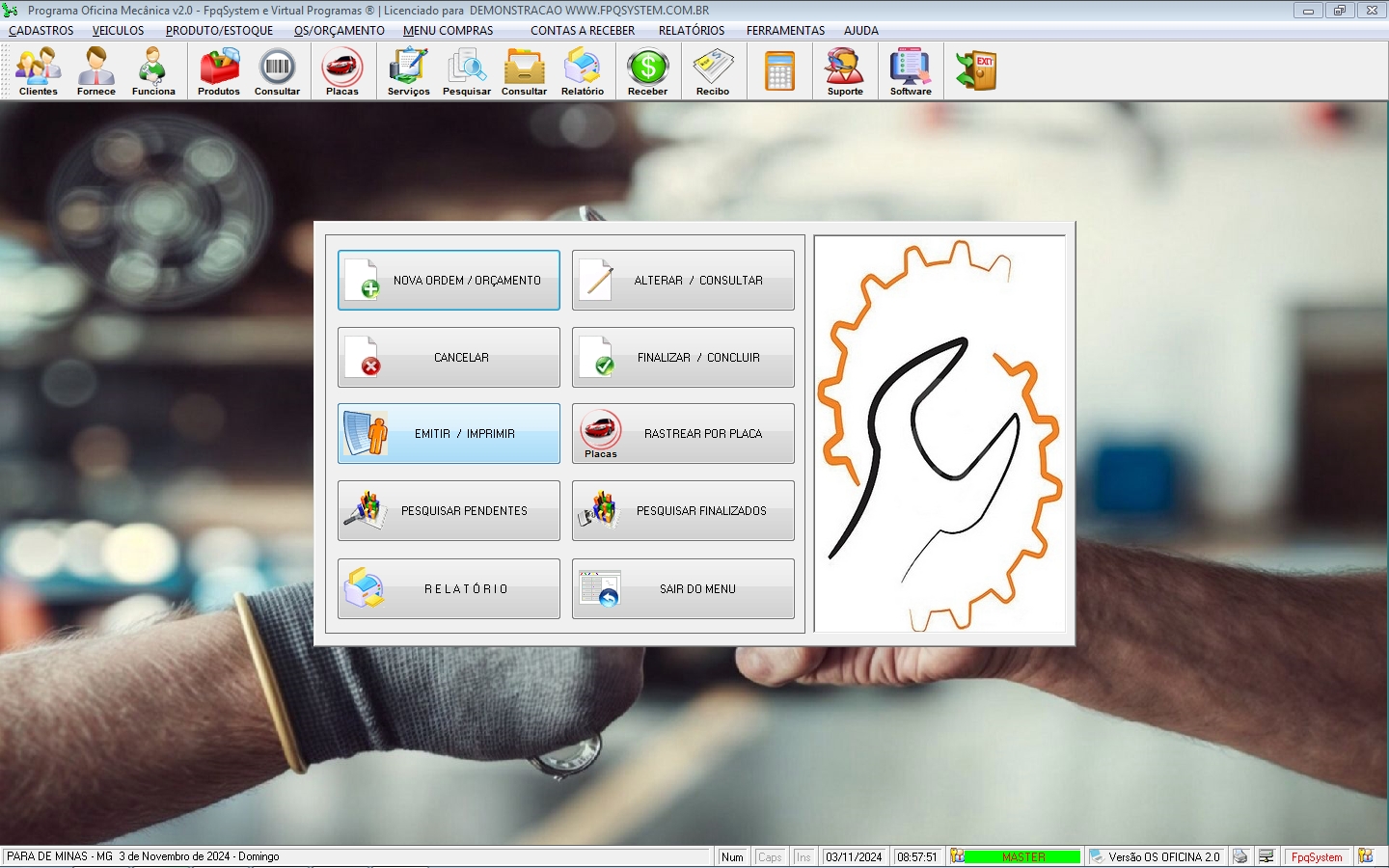Click the 08:57:51 clock in status bar
This screenshot has height=868, width=1389.
917,856
